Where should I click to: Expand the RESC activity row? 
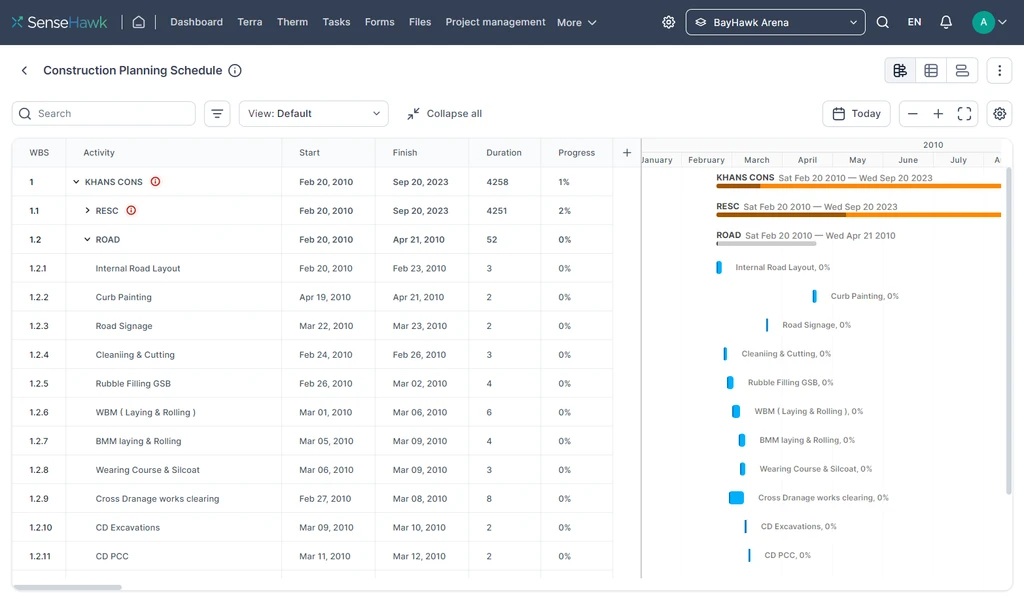(88, 211)
